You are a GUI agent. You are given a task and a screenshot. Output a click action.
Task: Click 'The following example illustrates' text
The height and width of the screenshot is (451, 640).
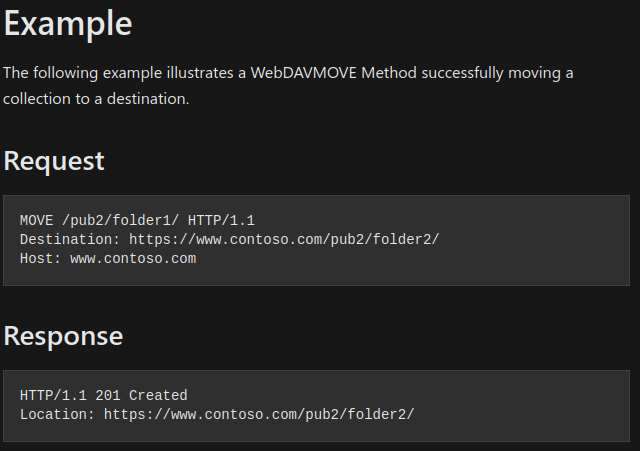tap(118, 73)
